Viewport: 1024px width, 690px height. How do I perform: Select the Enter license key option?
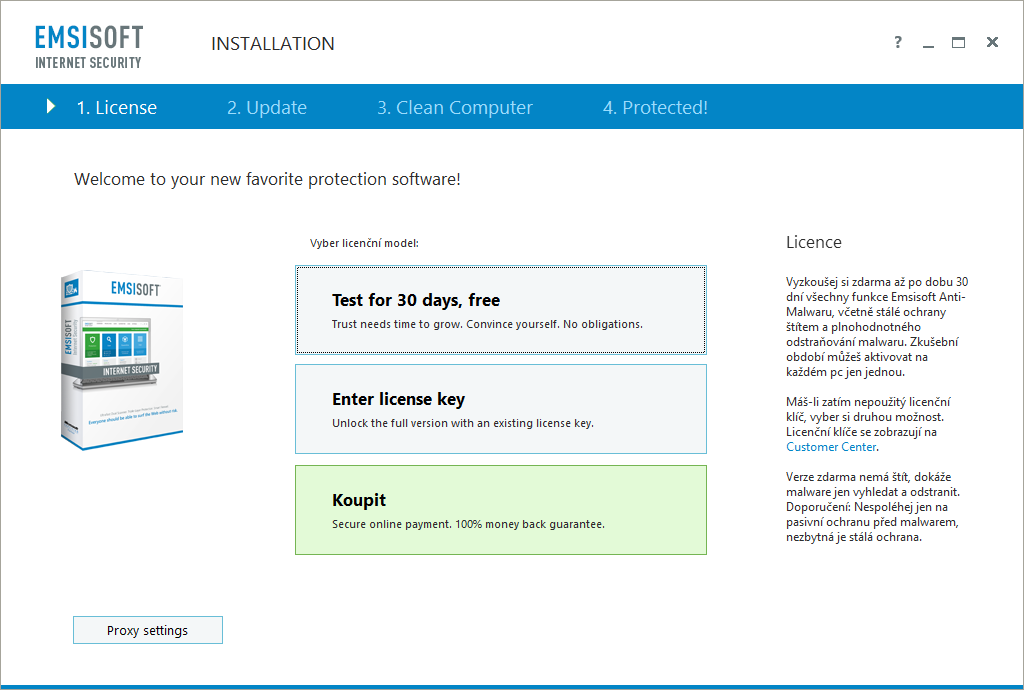tap(500, 409)
